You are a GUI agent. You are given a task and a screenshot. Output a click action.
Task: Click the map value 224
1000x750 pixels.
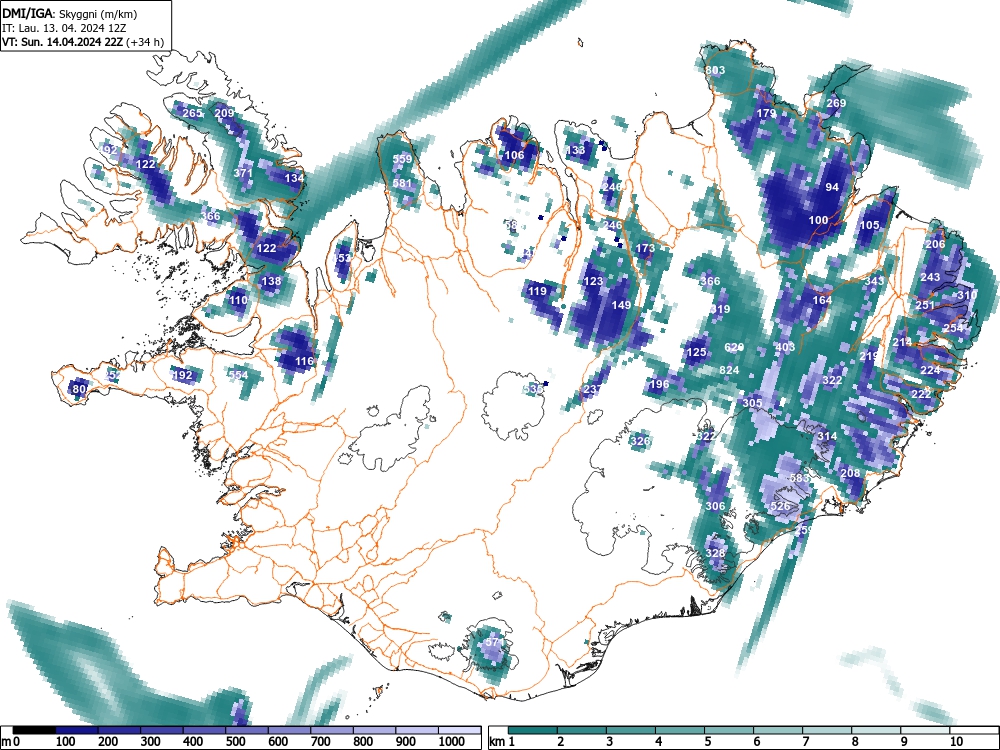click(x=930, y=370)
